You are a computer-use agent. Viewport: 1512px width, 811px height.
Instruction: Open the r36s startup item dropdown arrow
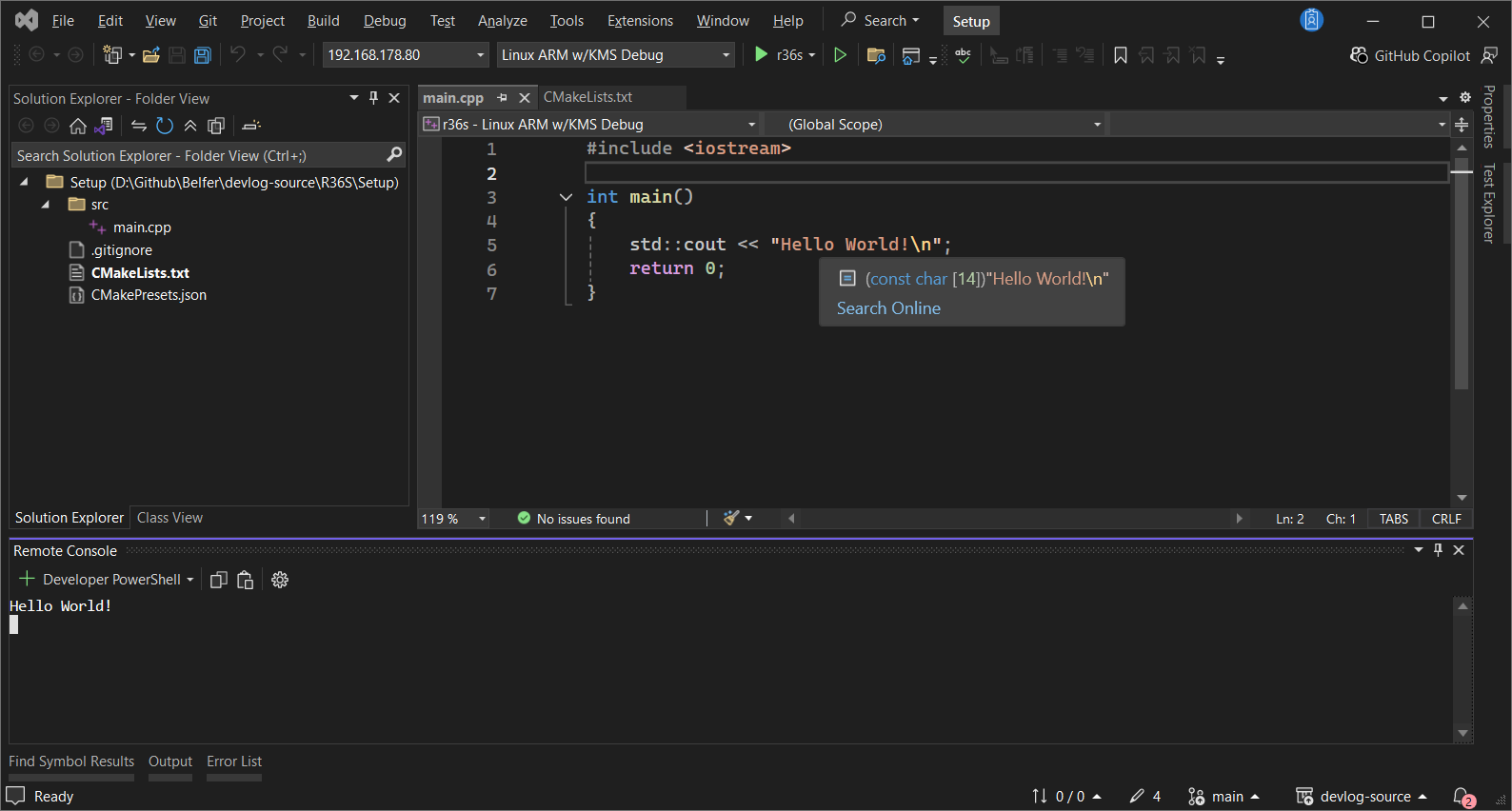point(812,55)
